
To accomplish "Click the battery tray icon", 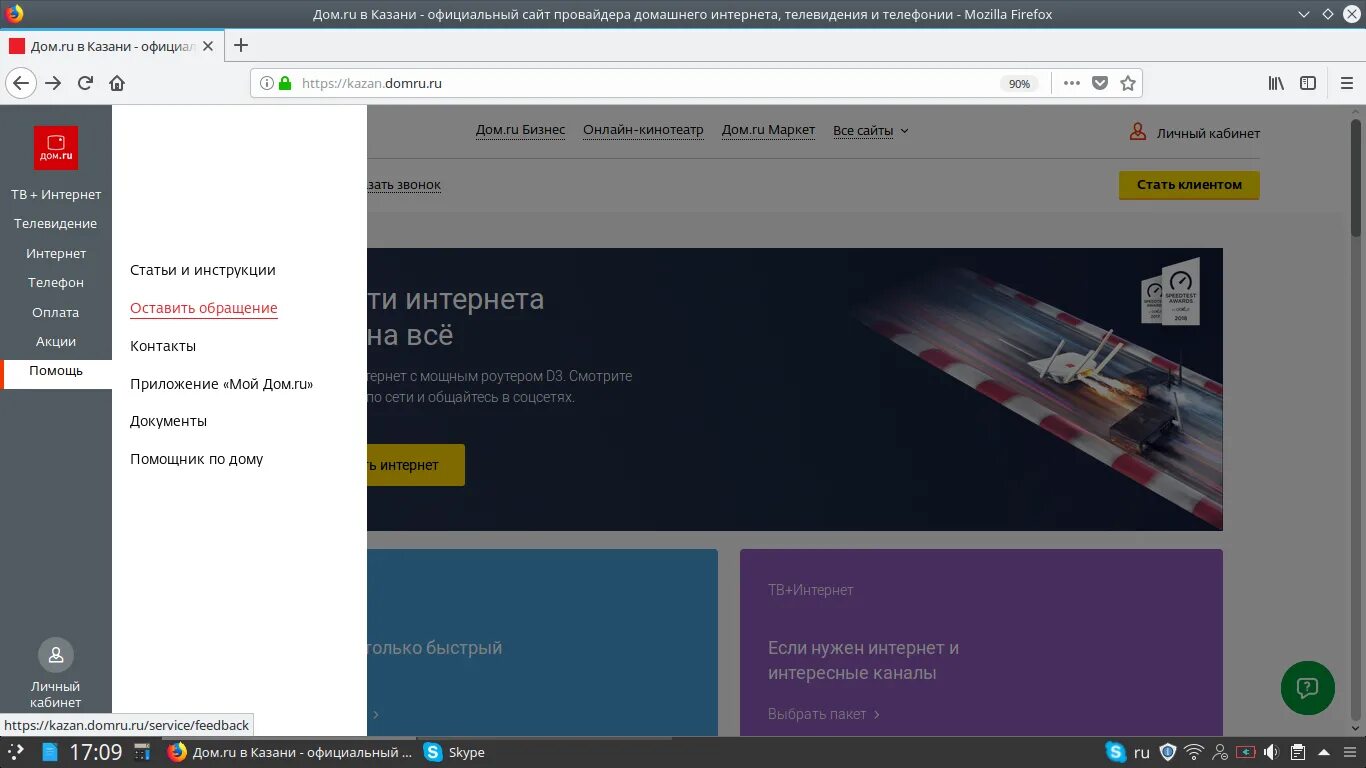I will pyautogui.click(x=1245, y=752).
